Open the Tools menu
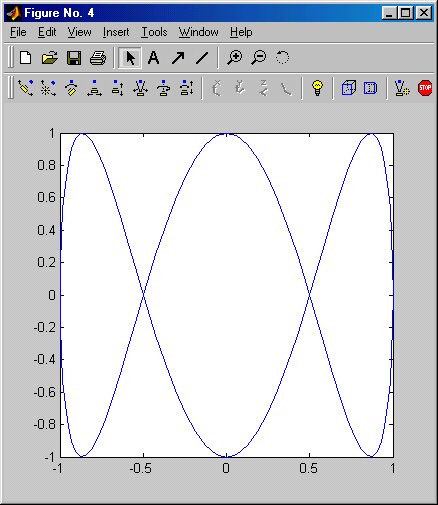This screenshot has height=505, width=438. 154,32
